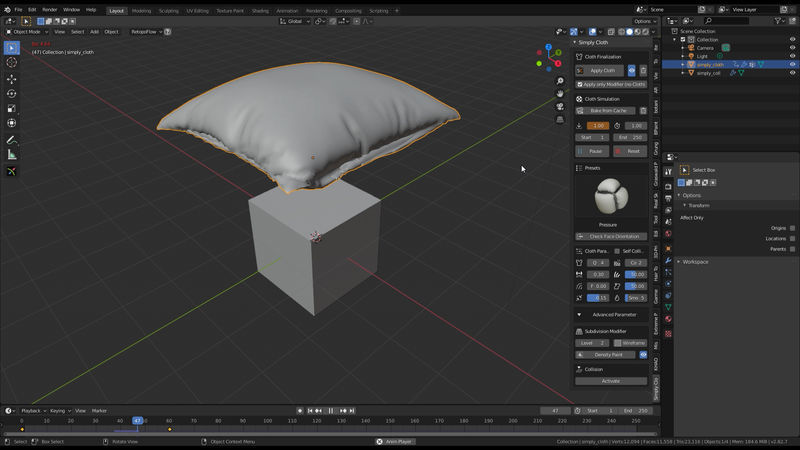Screen dimensions: 800x450
Task: Switch perspective/orthographic grid icon
Action: point(560,119)
